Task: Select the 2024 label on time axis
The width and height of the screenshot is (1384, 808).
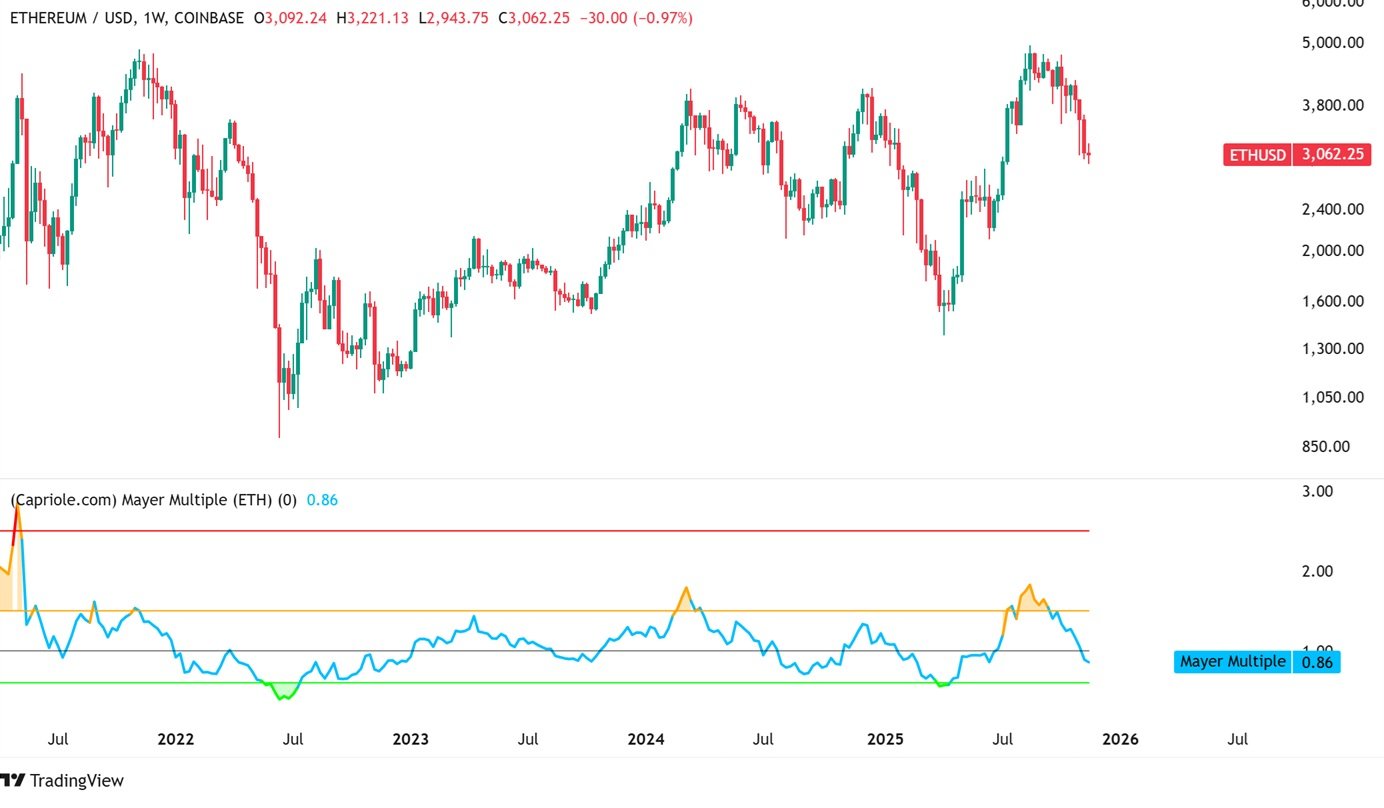Action: coord(646,739)
